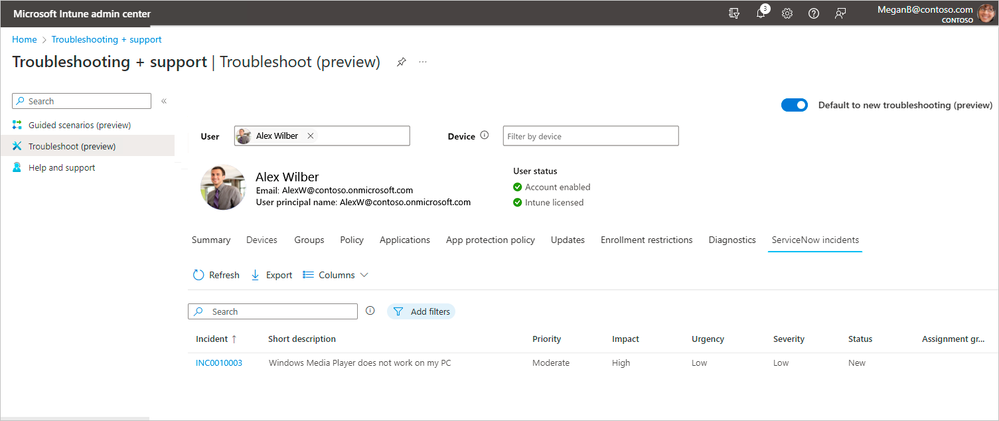The height and width of the screenshot is (421, 999).
Task: Sort by Severity column header
Action: (x=789, y=339)
